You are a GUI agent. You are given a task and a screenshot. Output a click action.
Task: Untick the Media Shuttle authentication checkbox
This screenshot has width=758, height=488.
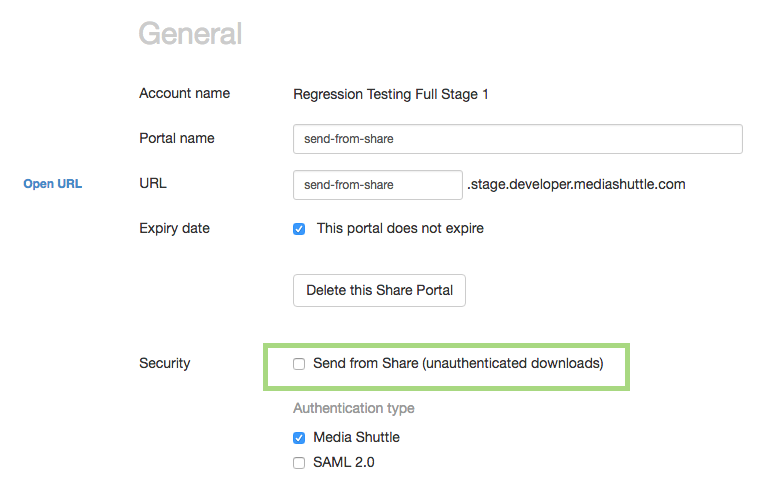(299, 438)
